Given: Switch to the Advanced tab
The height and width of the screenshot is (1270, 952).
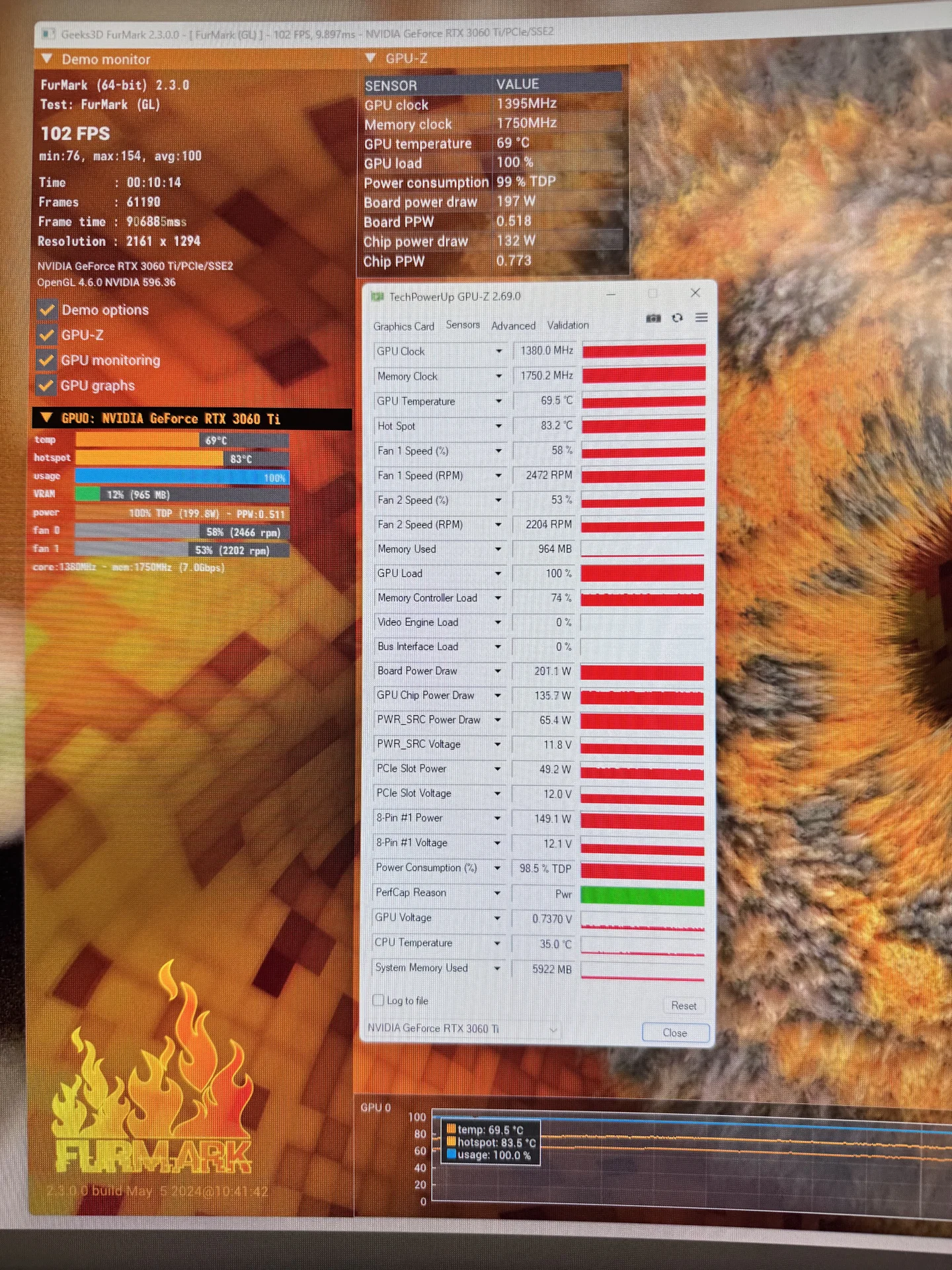Looking at the screenshot, I should tap(514, 325).
